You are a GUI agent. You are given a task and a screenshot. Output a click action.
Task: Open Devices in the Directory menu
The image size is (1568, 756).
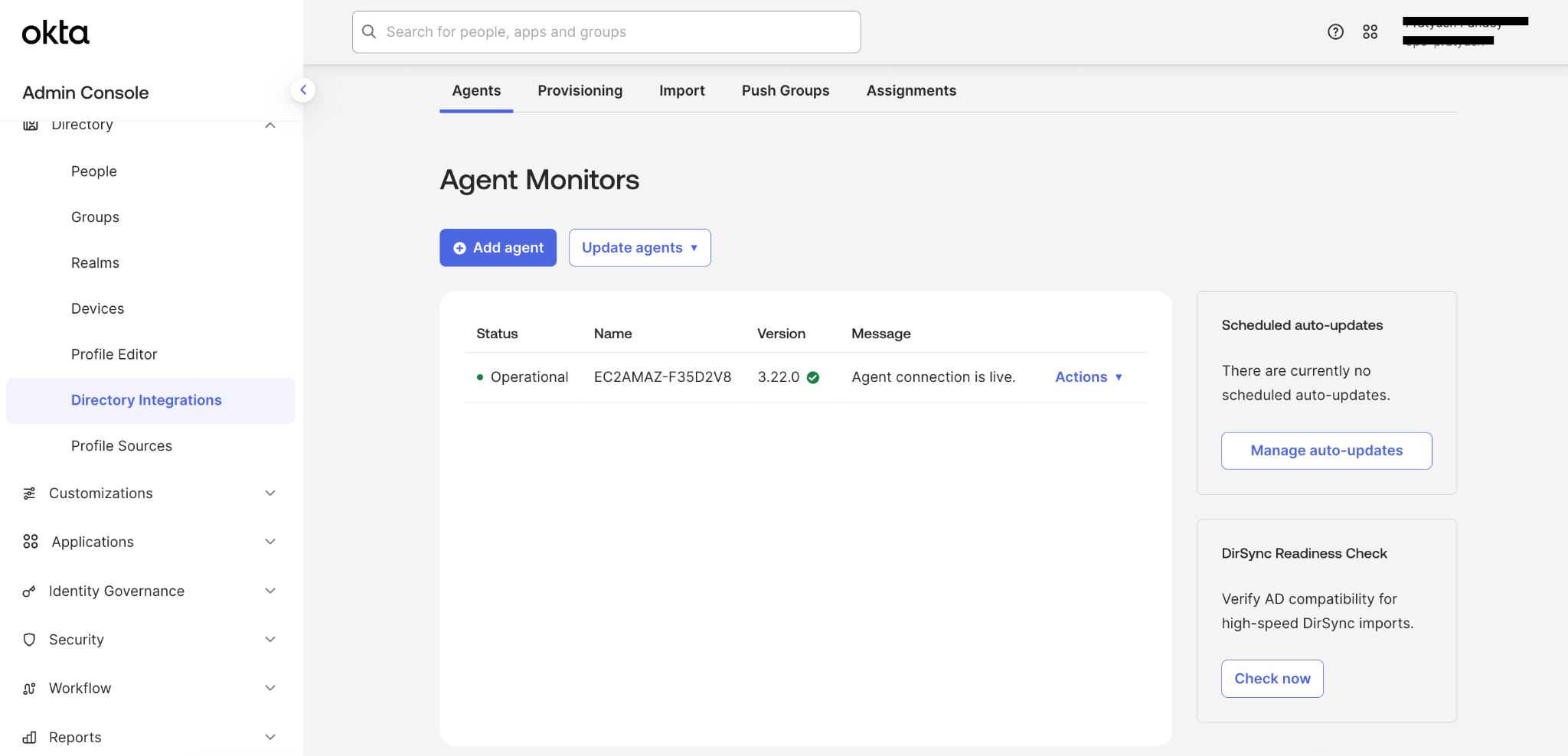tap(97, 309)
